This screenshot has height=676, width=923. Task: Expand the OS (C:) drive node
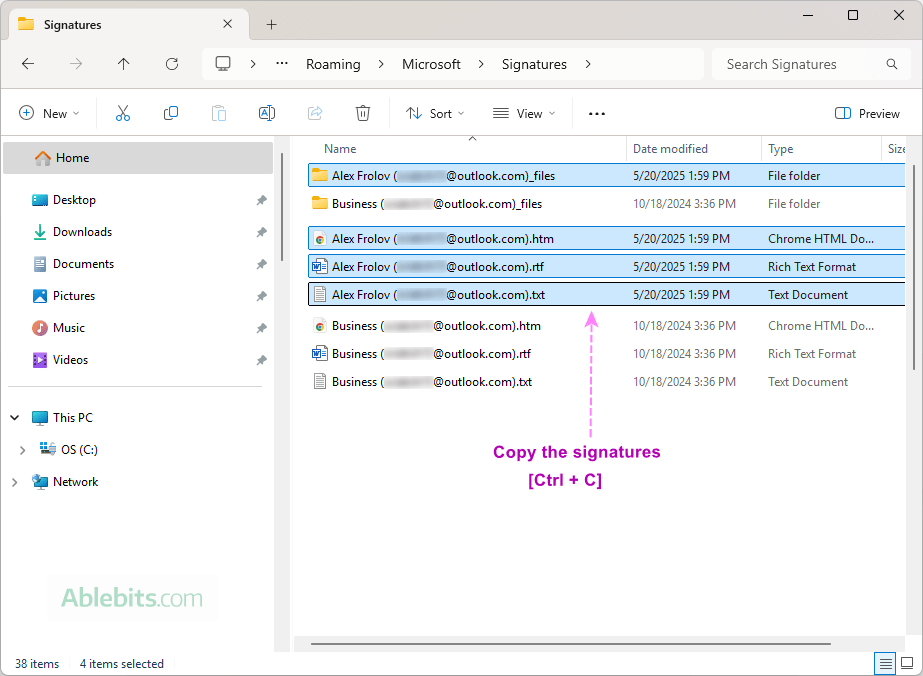(x=22, y=450)
